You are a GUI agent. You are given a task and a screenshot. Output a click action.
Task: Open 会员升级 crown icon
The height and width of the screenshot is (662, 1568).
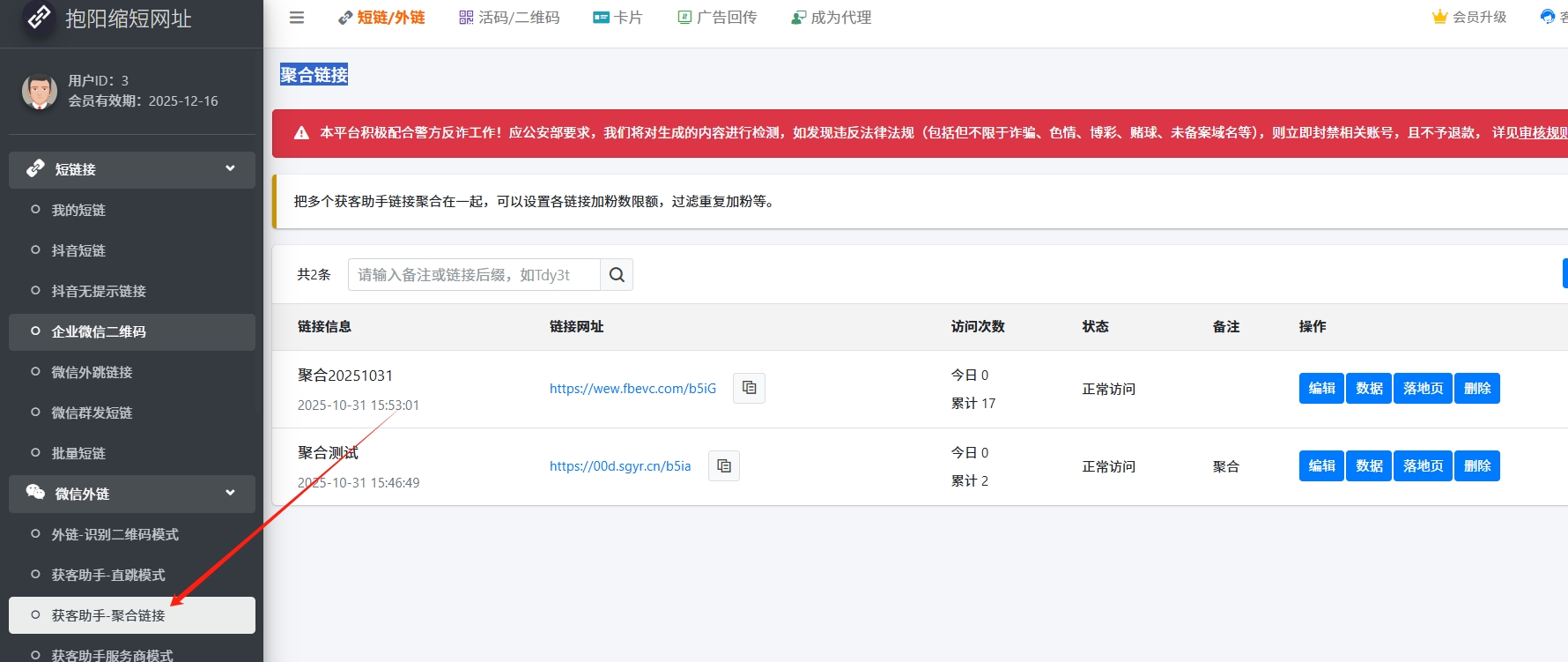(1440, 17)
